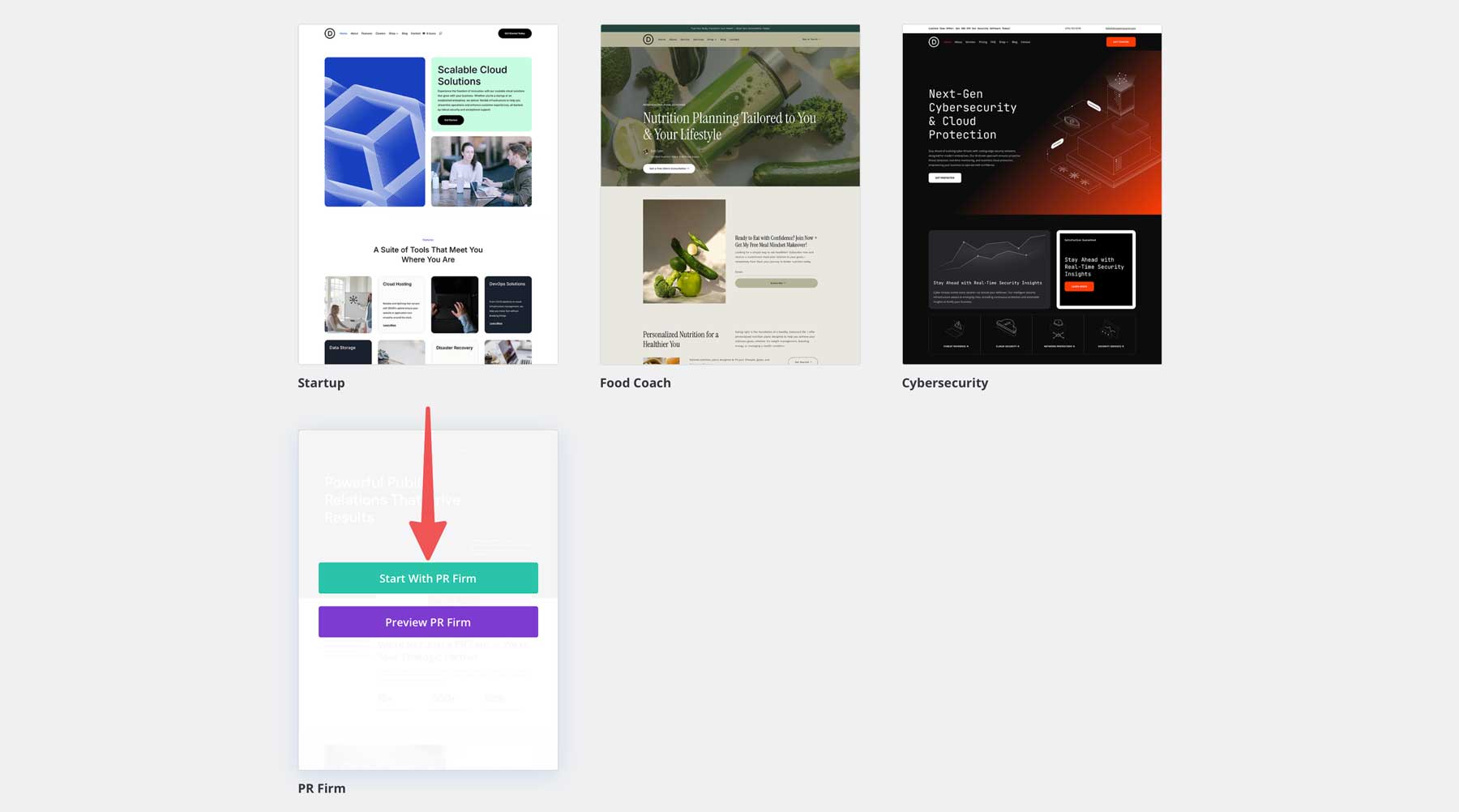Open the Shop dropdown in Startup navigation
The height and width of the screenshot is (812, 1459).
pyautogui.click(x=393, y=33)
